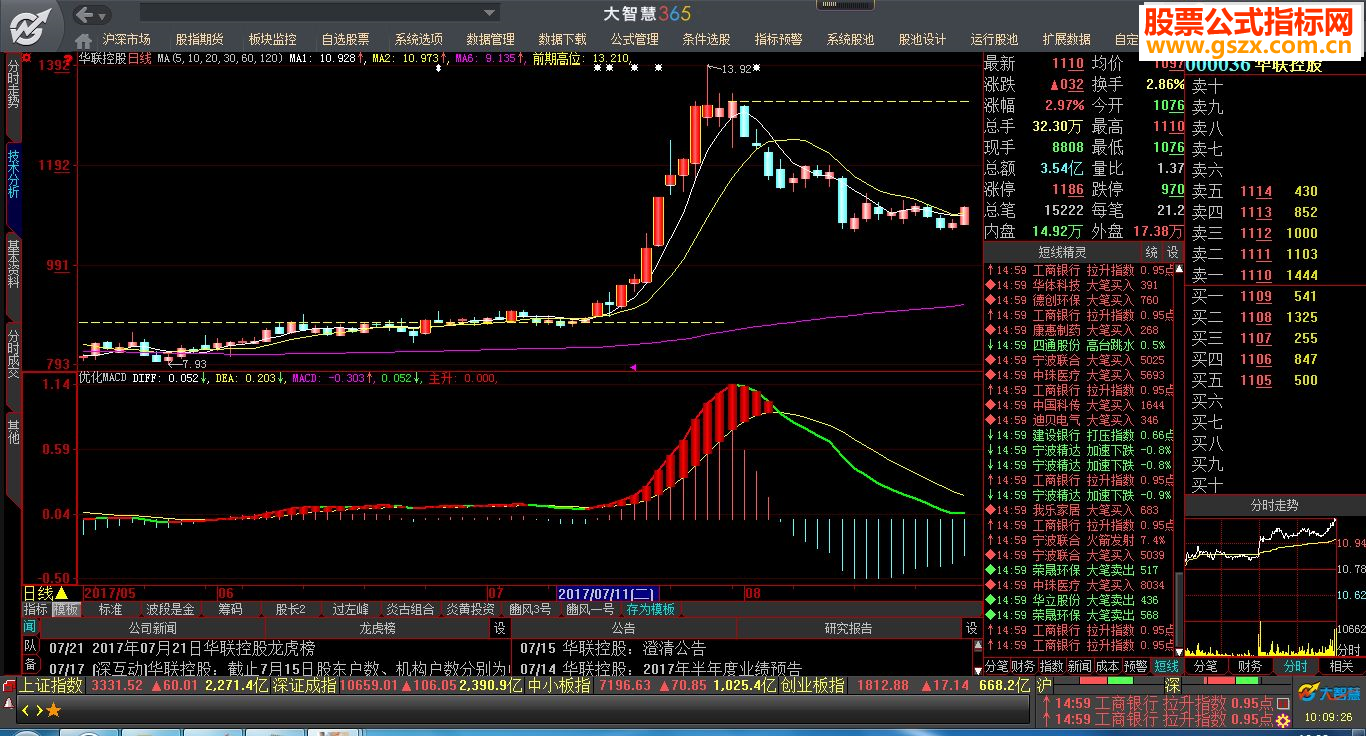Click the home icon before 沪深市场
This screenshot has height=736, width=1366.
click(x=84, y=40)
